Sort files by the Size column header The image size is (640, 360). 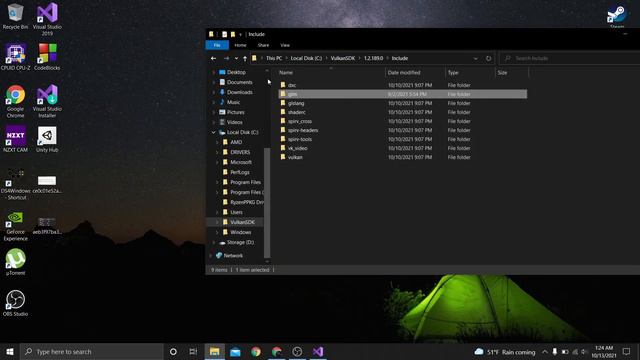(512, 72)
